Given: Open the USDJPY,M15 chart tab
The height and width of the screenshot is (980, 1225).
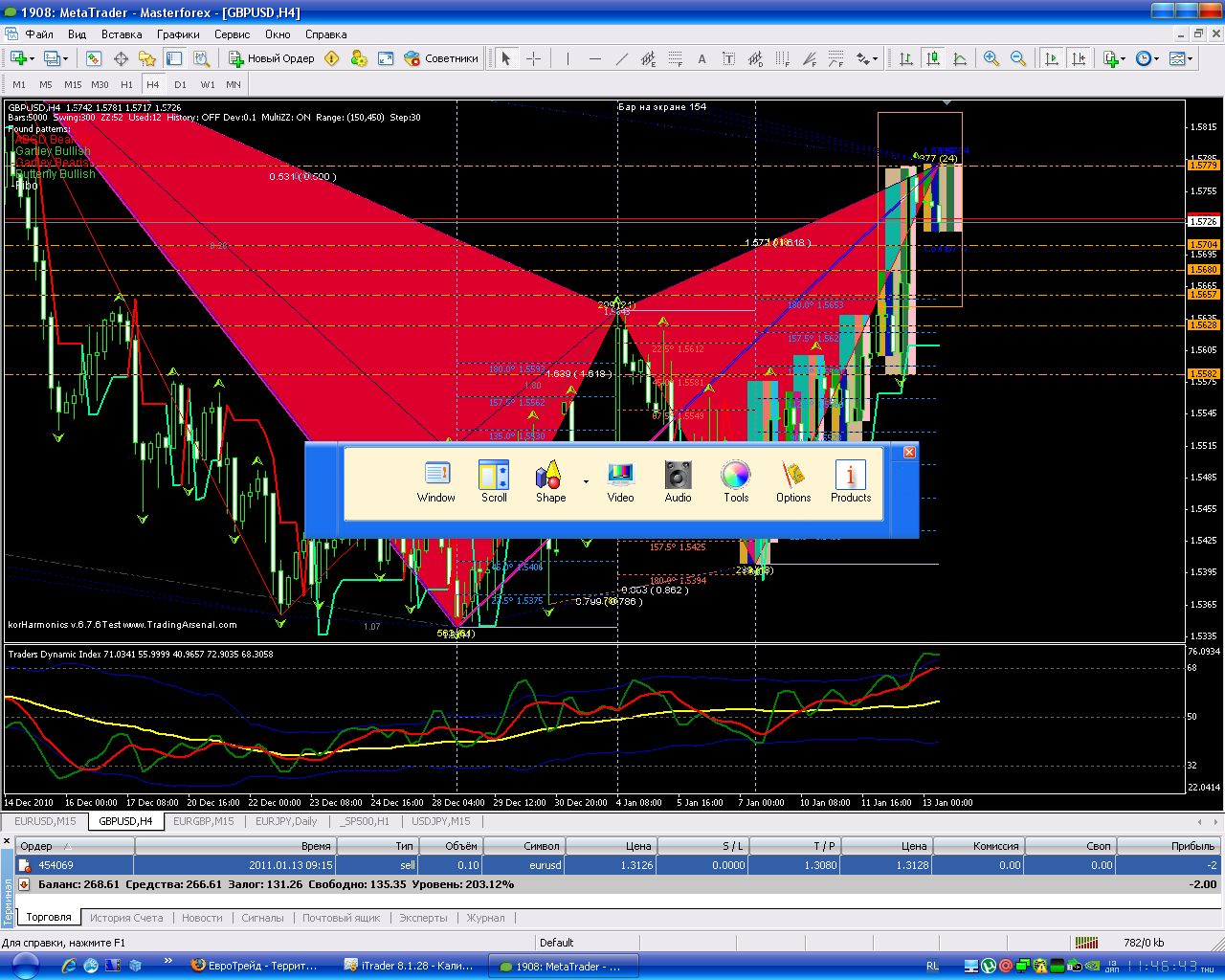Looking at the screenshot, I should coord(441,821).
